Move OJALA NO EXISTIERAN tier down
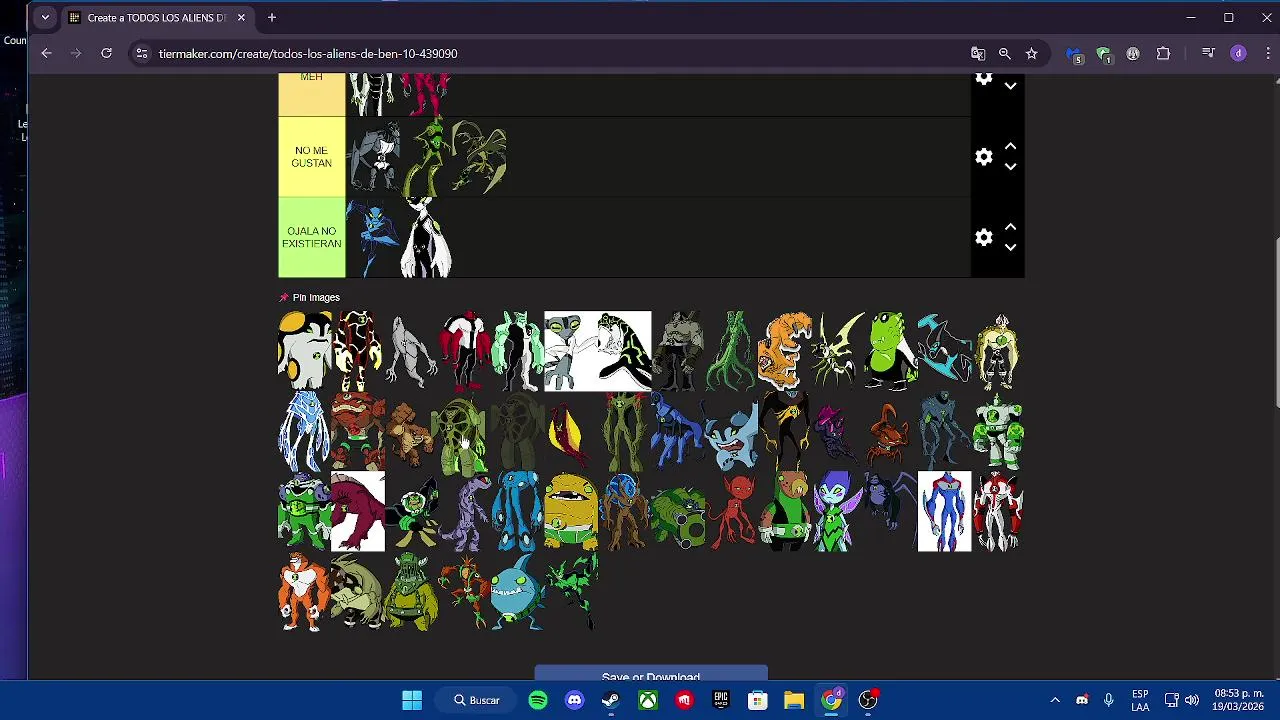Screen dimensions: 1280x720 (x=1010, y=247)
